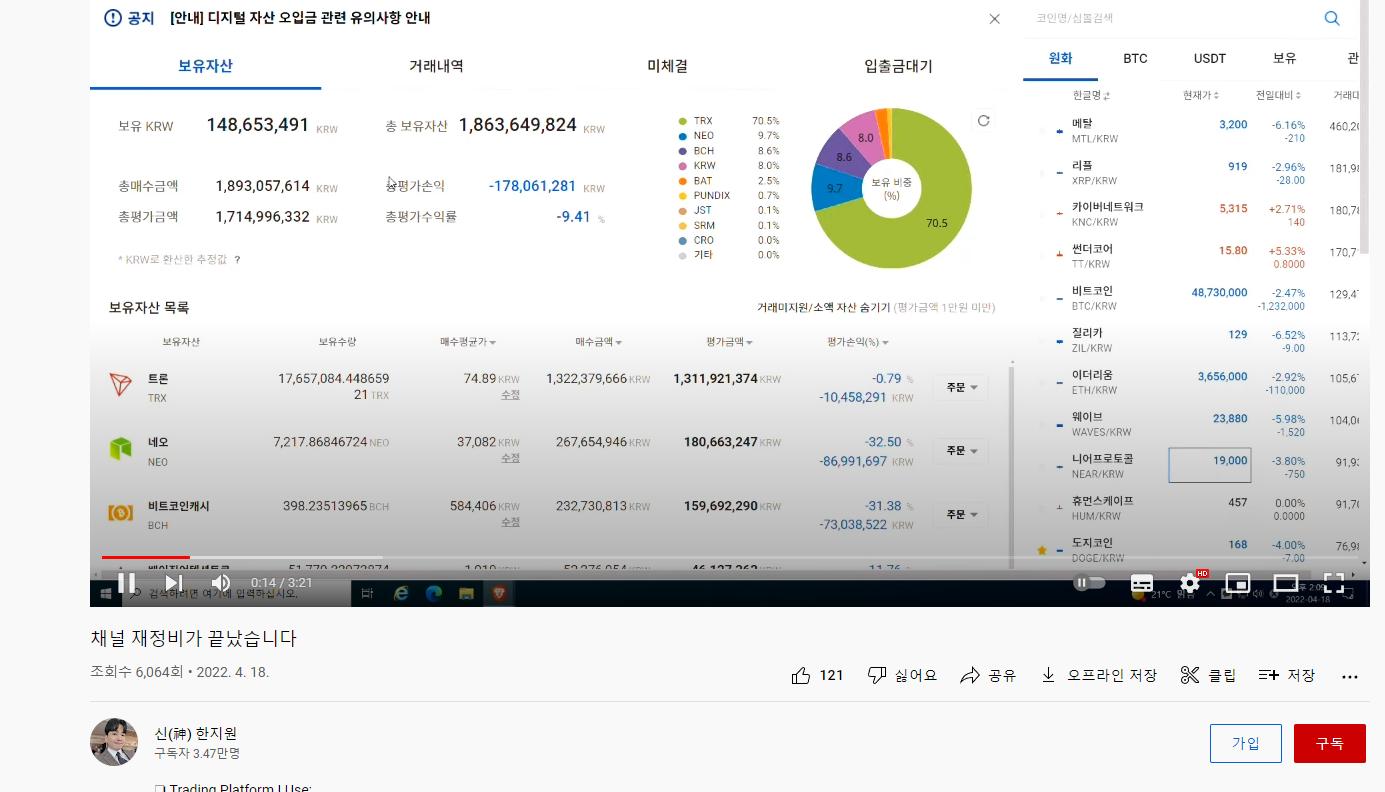
Task: Switch to the BTC market tab
Action: click(x=1135, y=58)
